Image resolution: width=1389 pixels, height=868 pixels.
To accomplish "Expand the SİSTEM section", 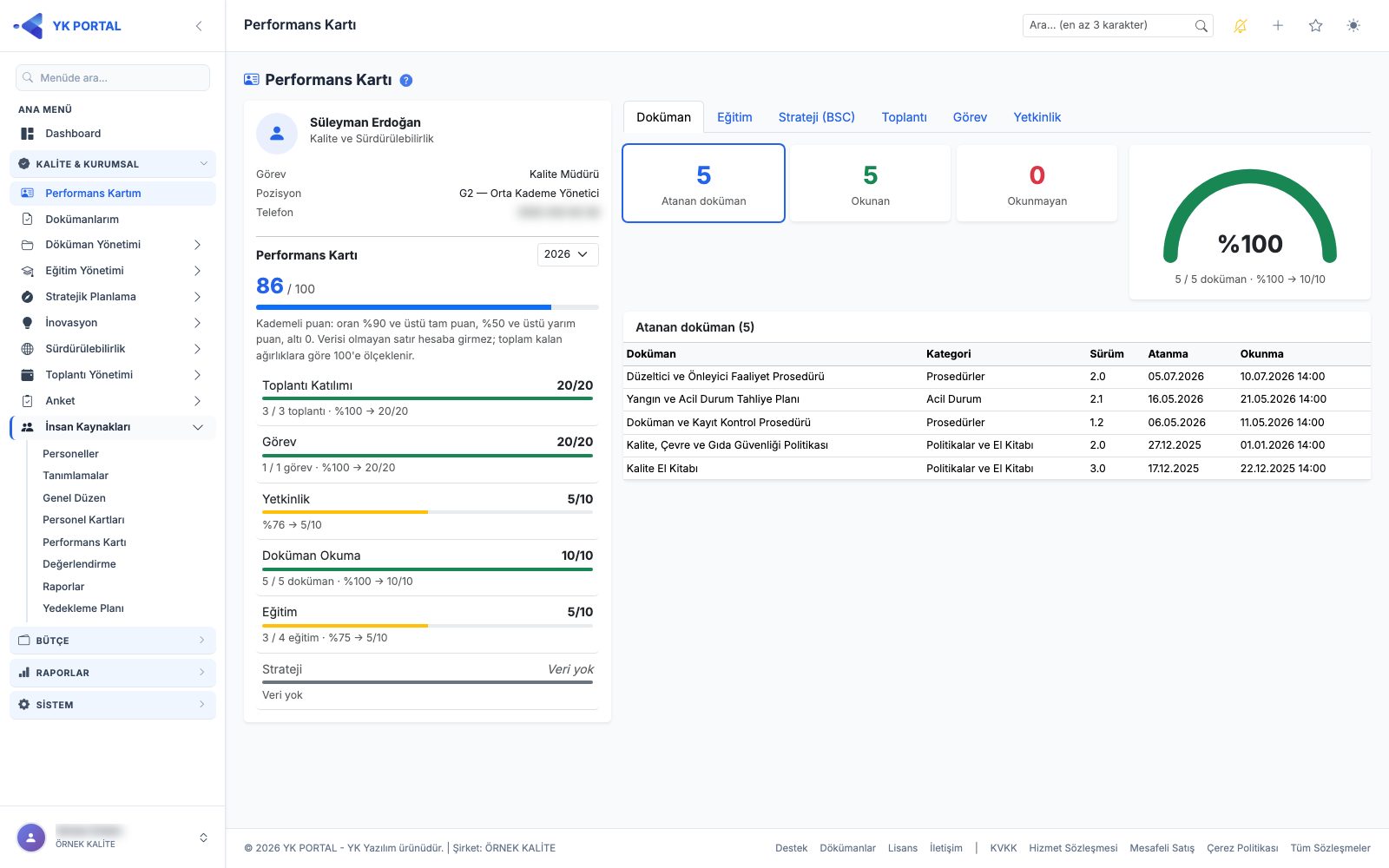I will [x=113, y=705].
